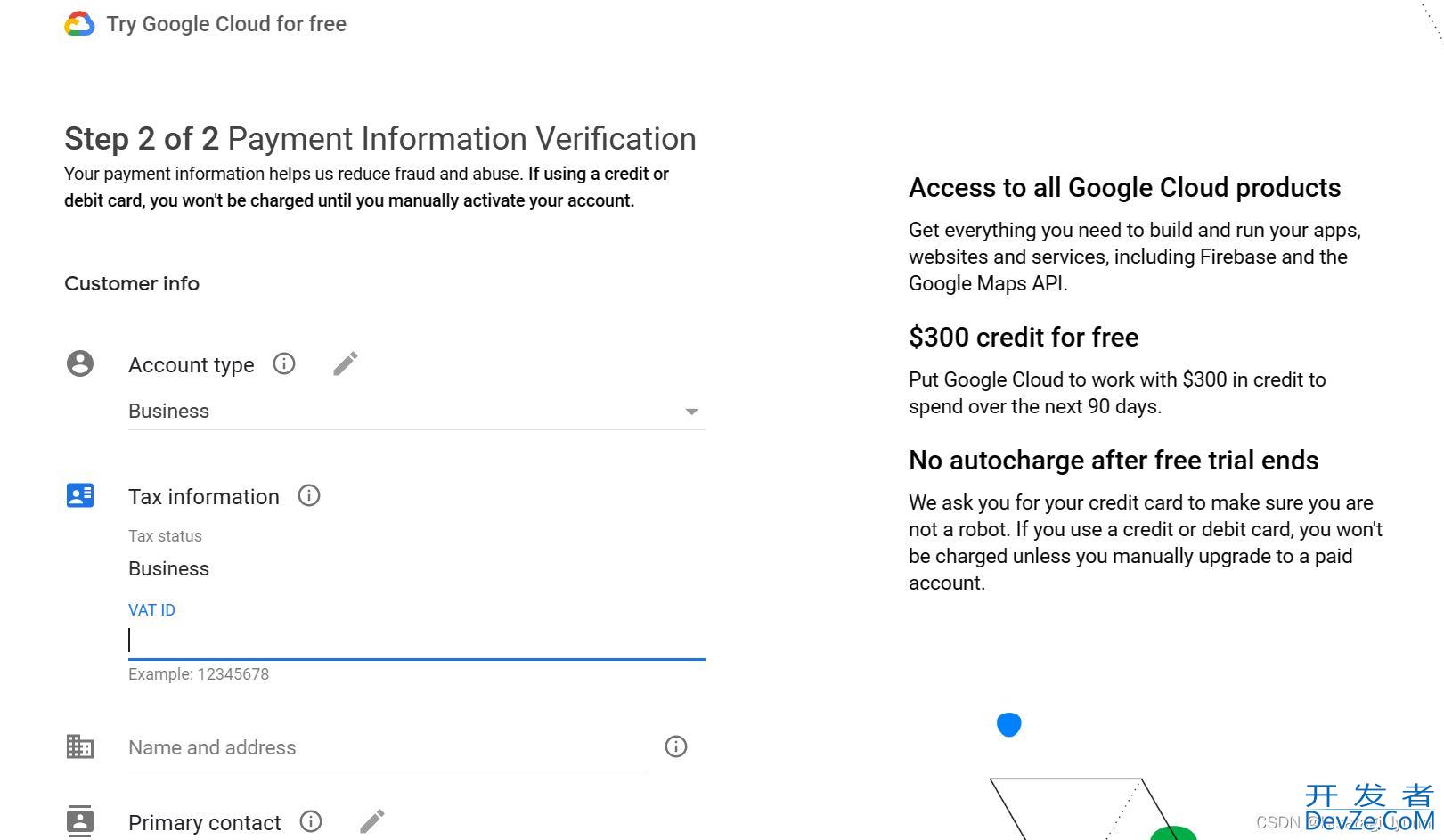Viewport: 1444px width, 840px height.
Task: Click the Try Google Cloud for free title
Action: click(x=226, y=24)
